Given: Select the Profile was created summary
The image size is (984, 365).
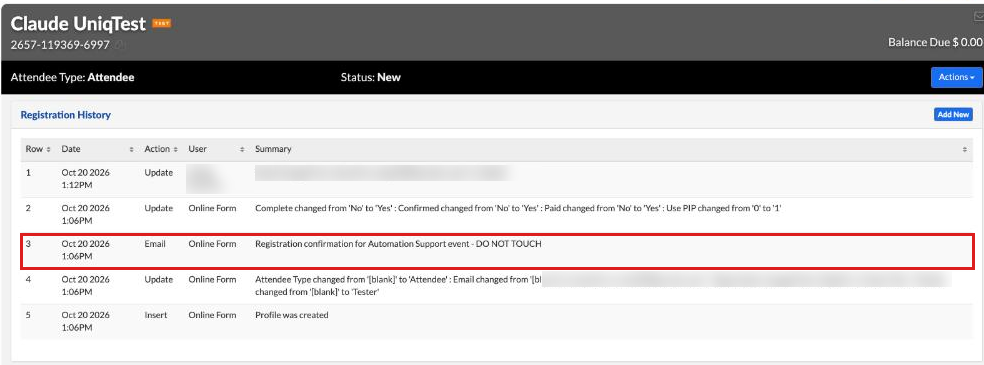Looking at the screenshot, I should (x=292, y=315).
